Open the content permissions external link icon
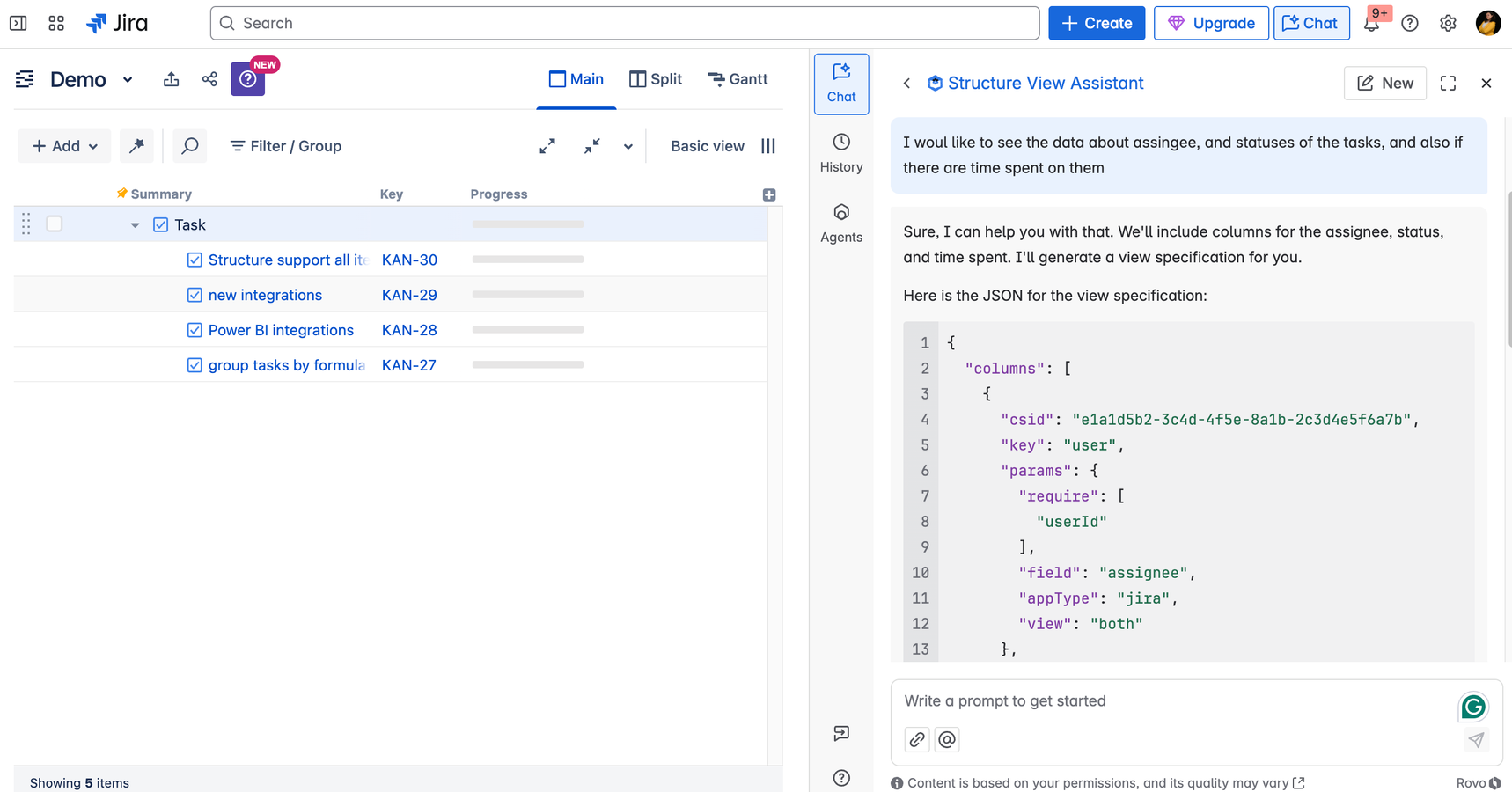The width and height of the screenshot is (1512, 792). 1298,783
